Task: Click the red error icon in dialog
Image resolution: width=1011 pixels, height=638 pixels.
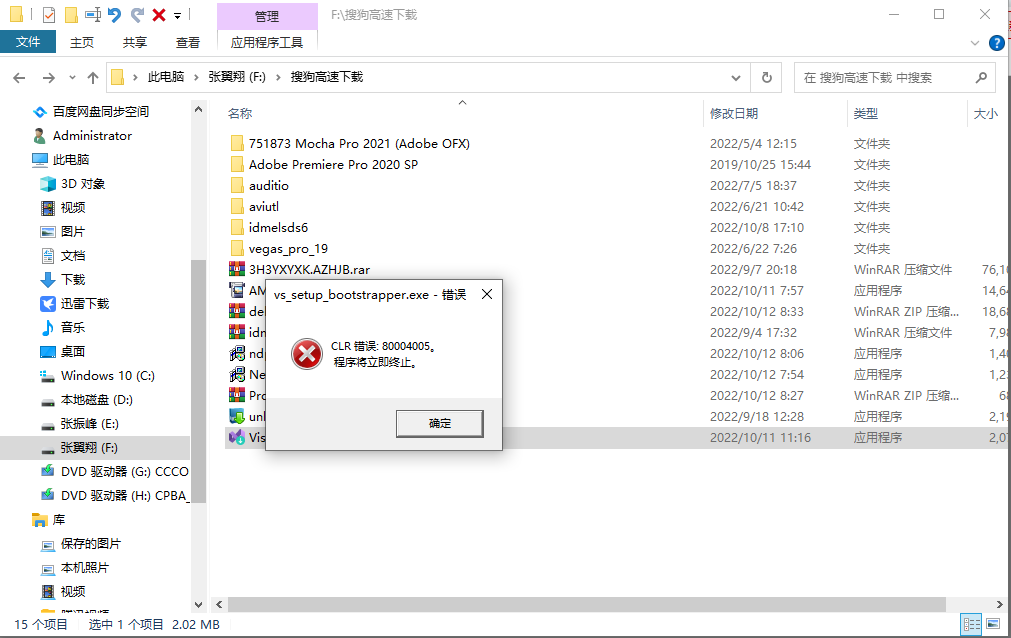Action: coord(307,354)
